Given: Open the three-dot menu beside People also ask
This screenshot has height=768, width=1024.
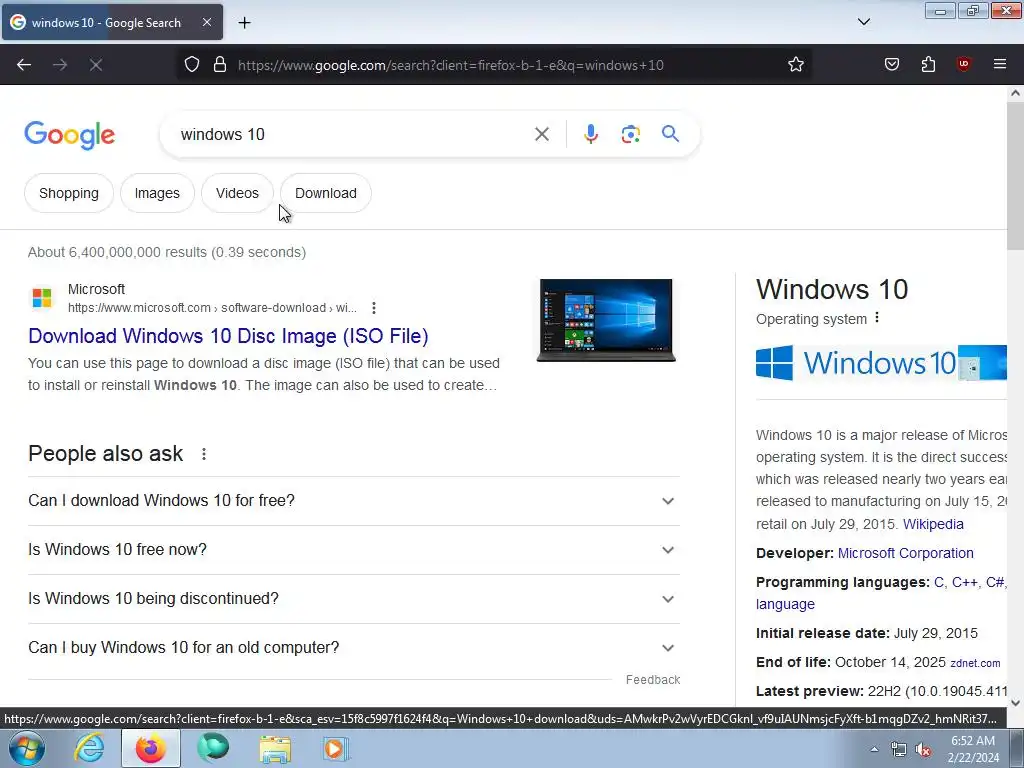Looking at the screenshot, I should point(204,454).
